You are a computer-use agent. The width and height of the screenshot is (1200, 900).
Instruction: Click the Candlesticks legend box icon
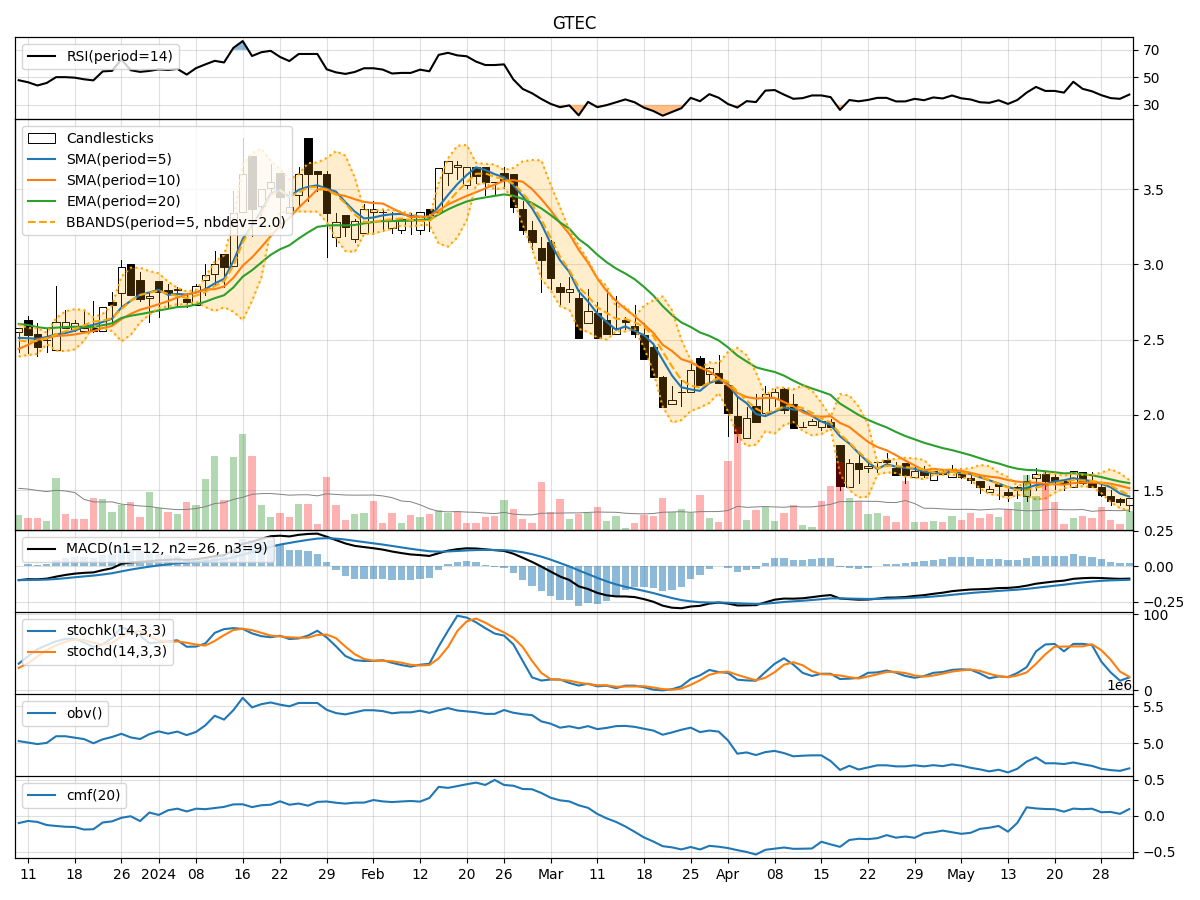pos(43,138)
